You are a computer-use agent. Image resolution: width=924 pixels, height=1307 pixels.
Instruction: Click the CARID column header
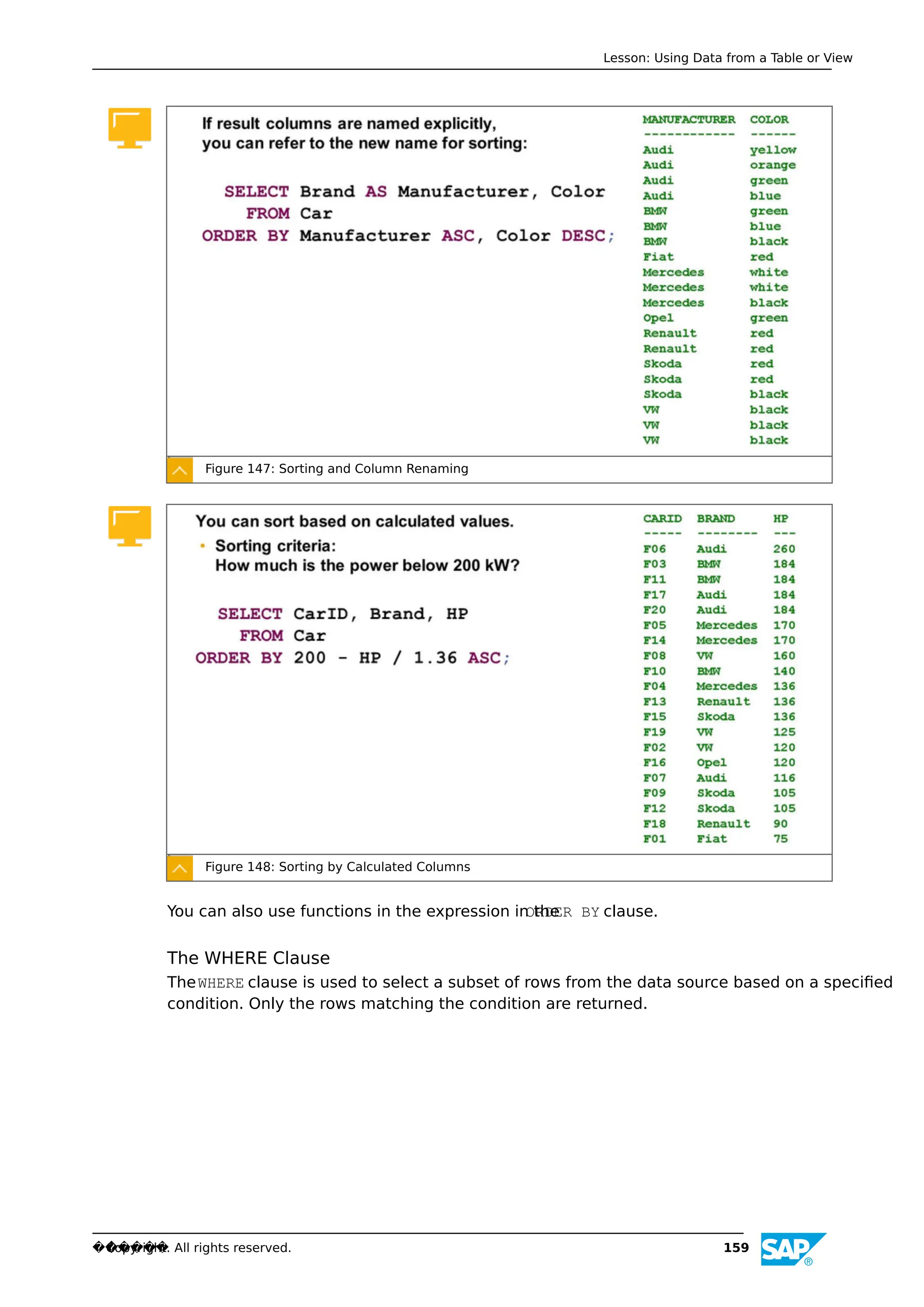coord(662,518)
